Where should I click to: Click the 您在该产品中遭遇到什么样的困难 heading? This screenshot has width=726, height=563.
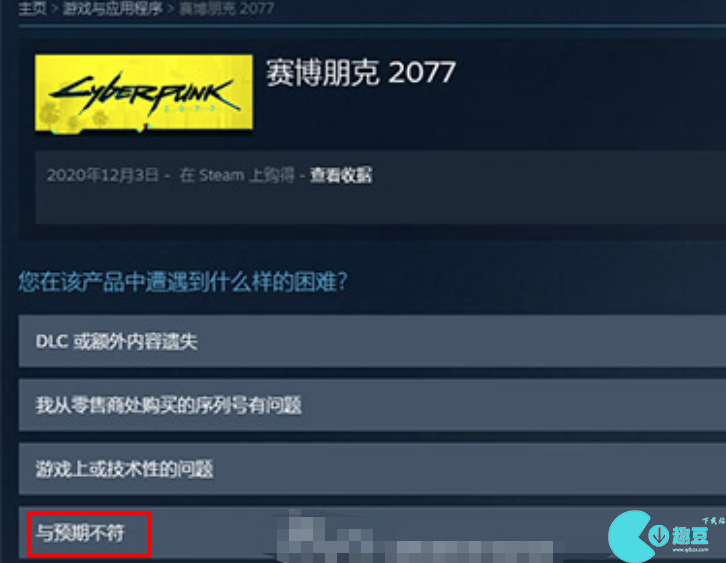point(183,281)
